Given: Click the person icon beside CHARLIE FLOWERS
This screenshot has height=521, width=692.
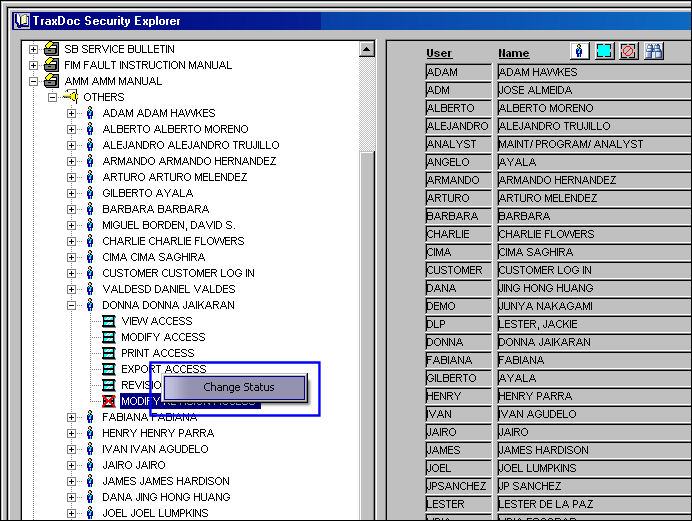Looking at the screenshot, I should point(90,241).
